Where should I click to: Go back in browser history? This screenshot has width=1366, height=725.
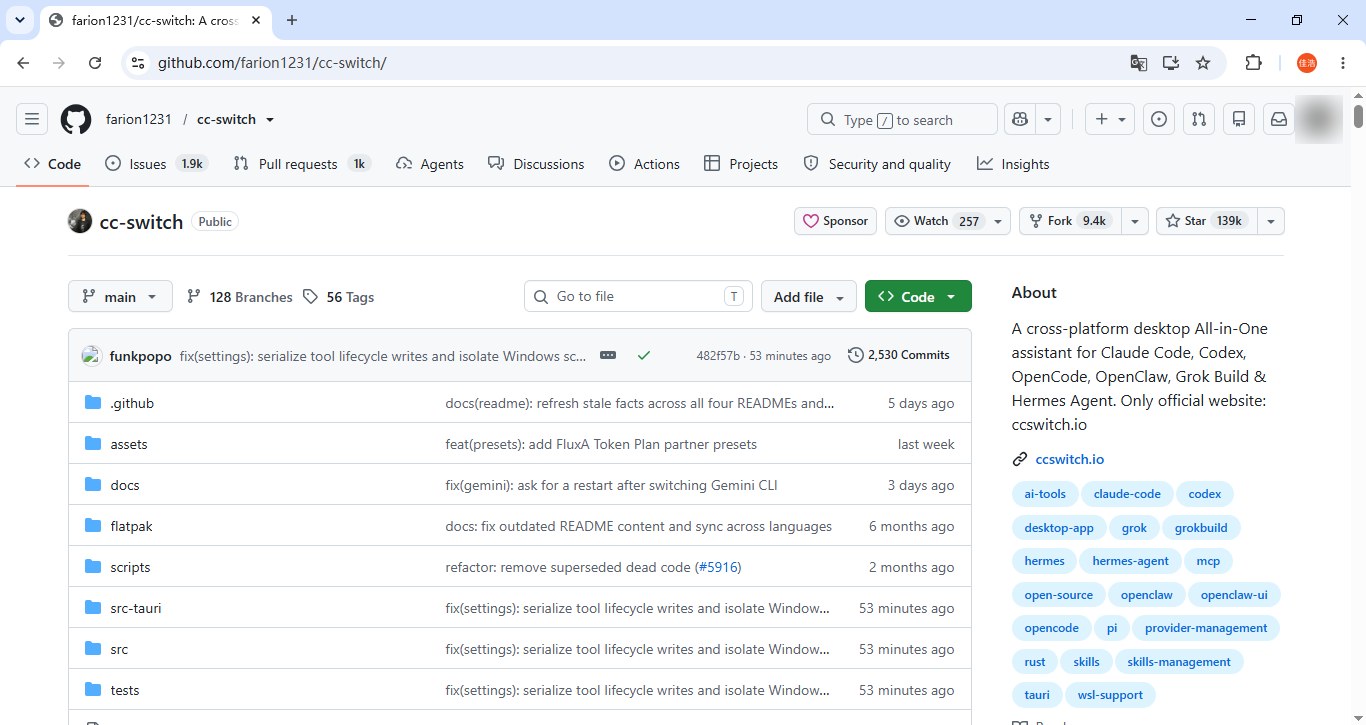pyautogui.click(x=23, y=62)
